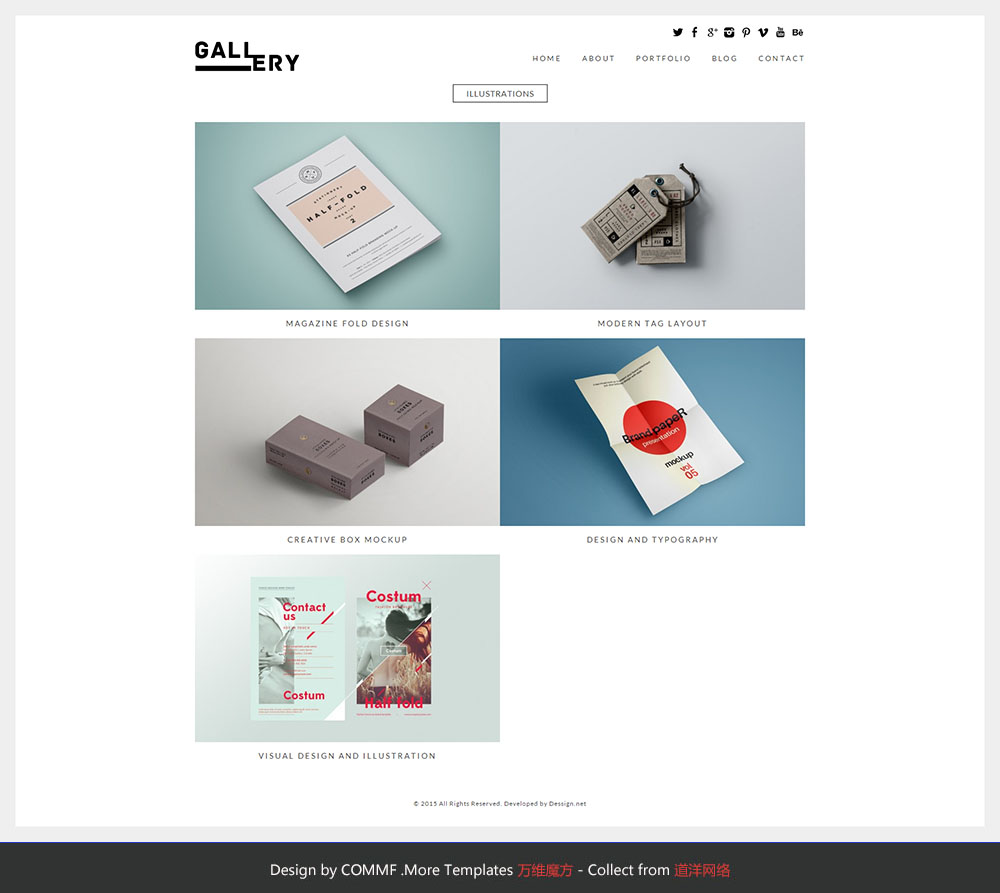Follow the red 万维魔方 footer link
This screenshot has height=893, width=1000.
545,870
